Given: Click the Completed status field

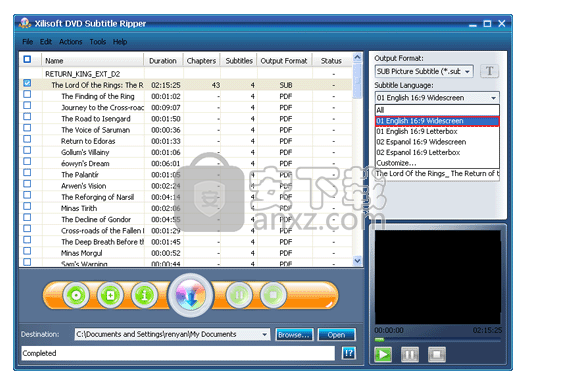Looking at the screenshot, I should (x=178, y=353).
